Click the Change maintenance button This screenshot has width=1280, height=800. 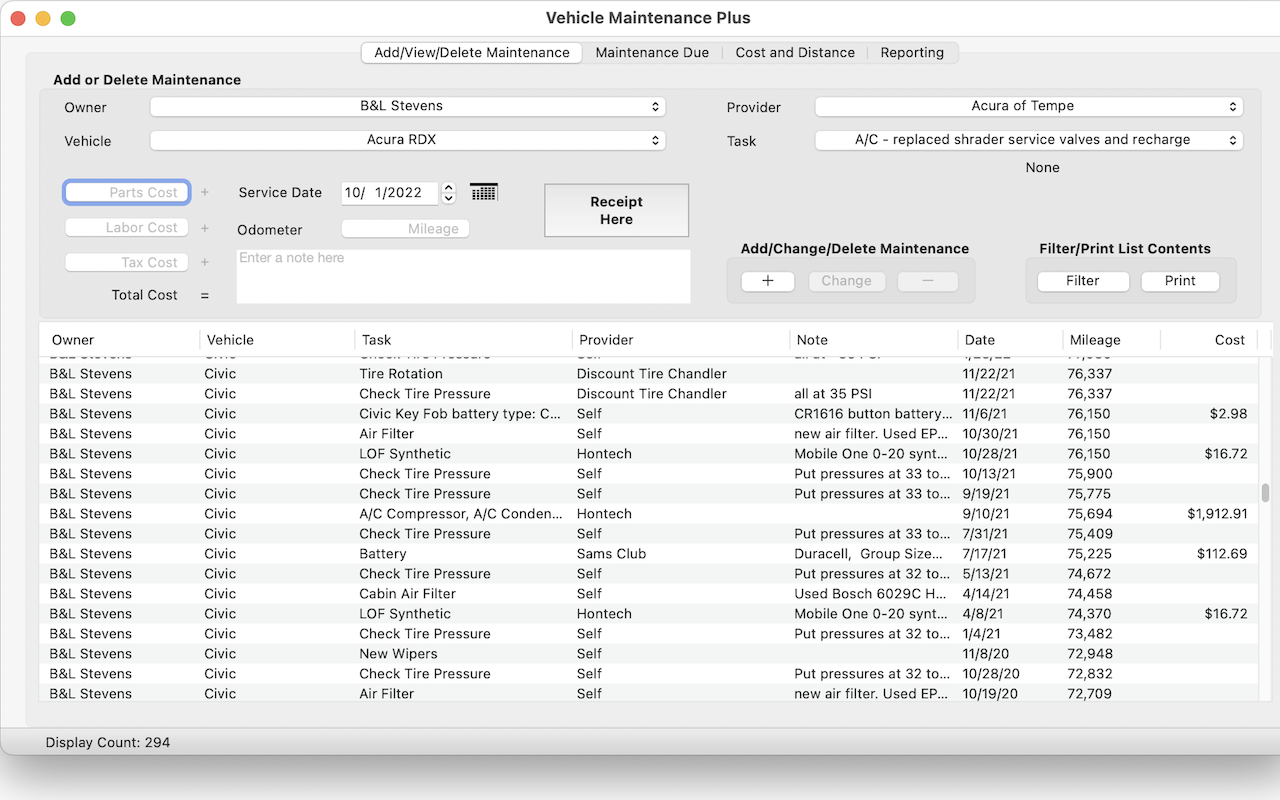846,281
